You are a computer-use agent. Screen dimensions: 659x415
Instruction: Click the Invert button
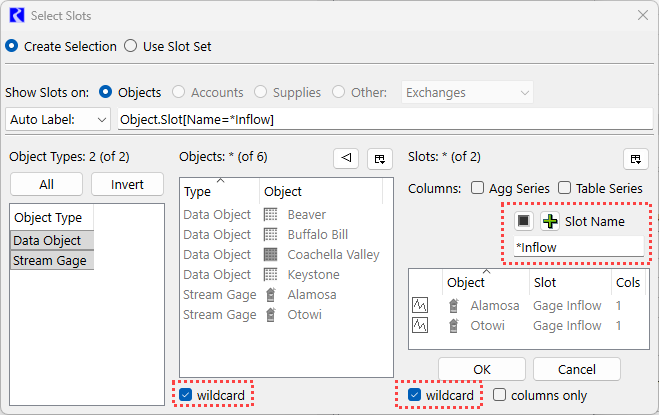[x=127, y=184]
